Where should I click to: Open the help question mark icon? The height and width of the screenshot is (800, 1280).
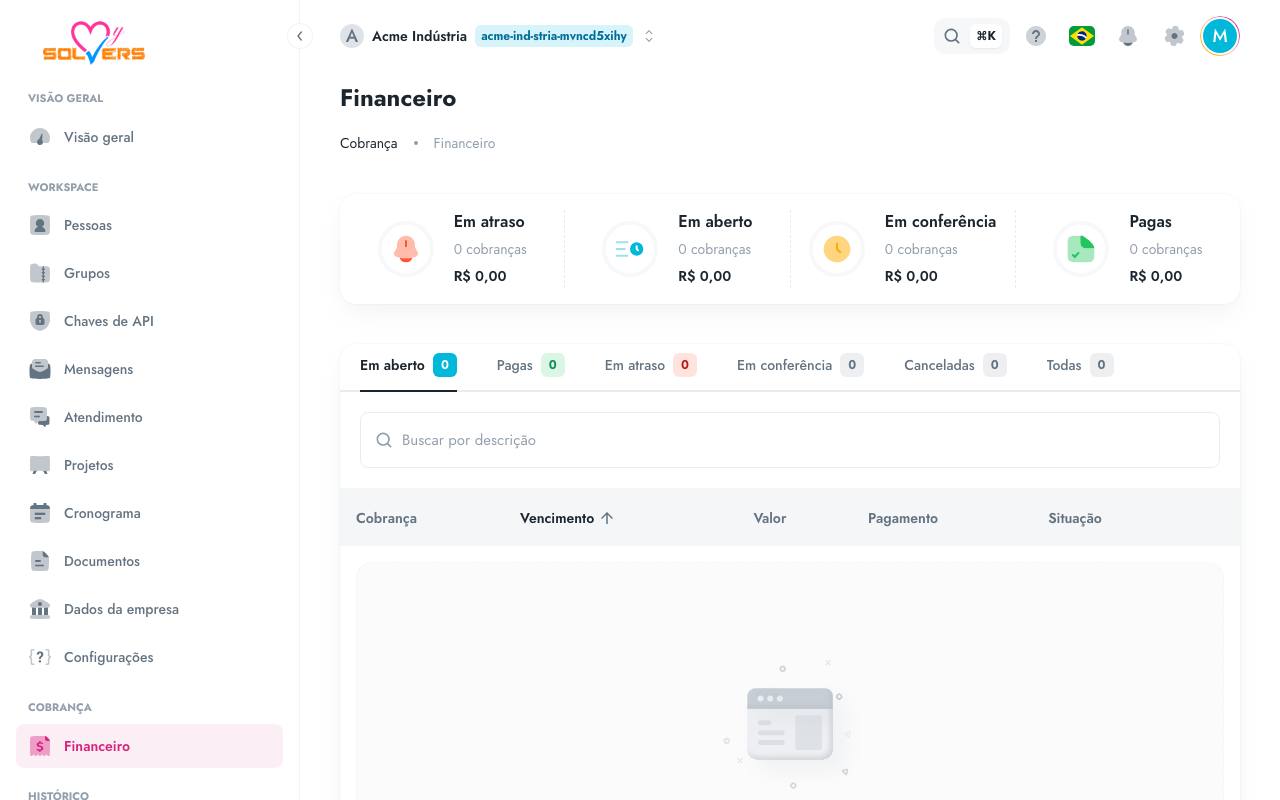coord(1036,36)
